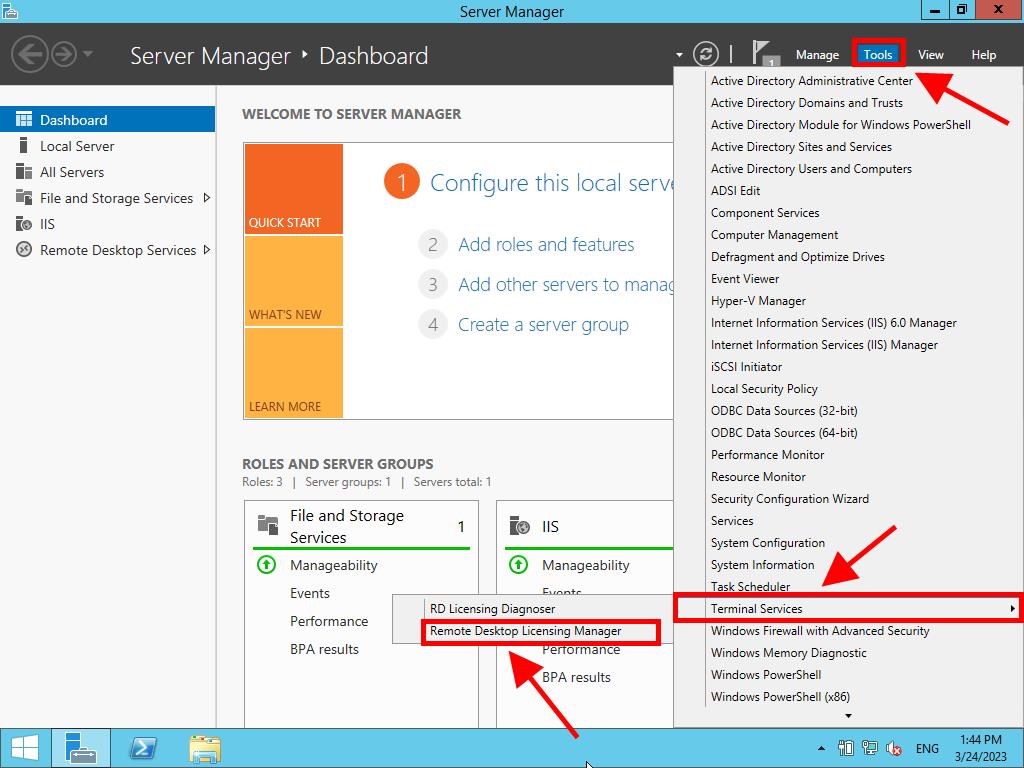Open Performance under File and Storage Services
The width and height of the screenshot is (1024, 768).
point(329,621)
